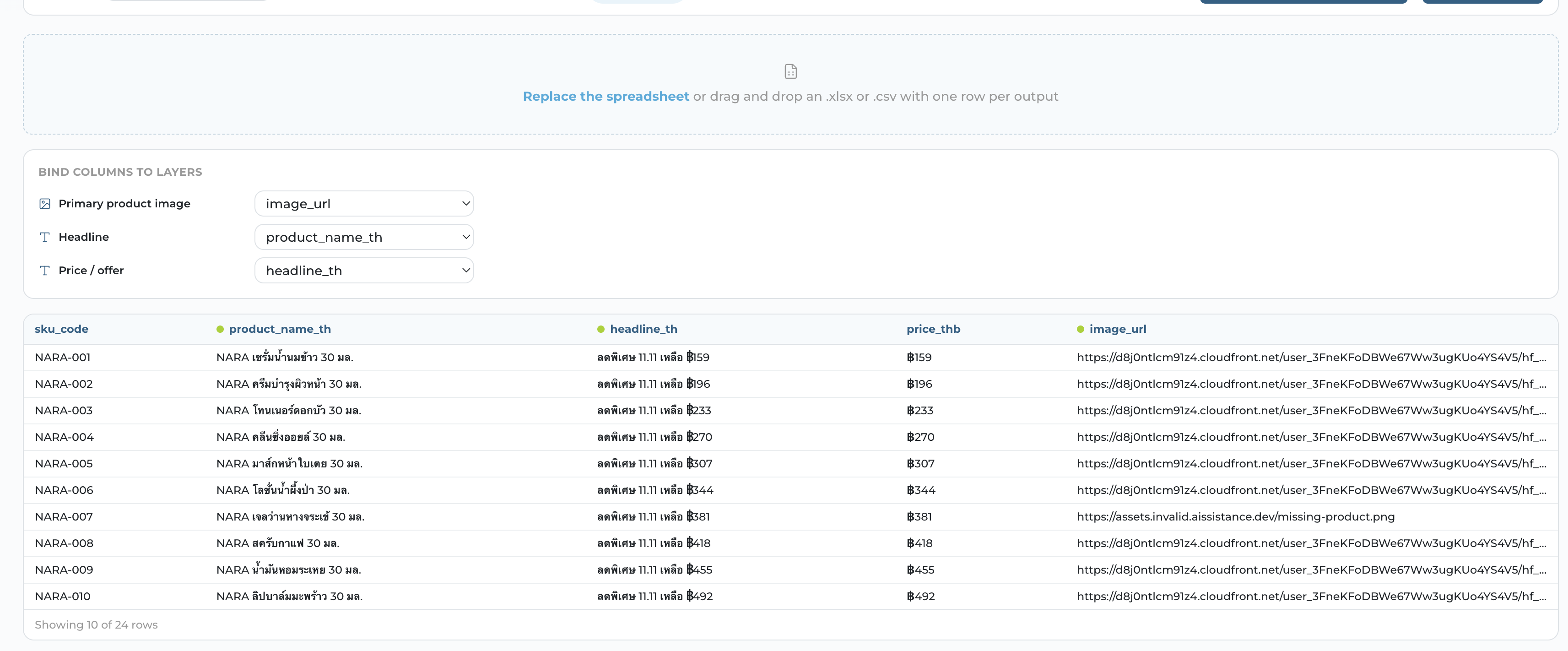Open the headline_th binding dropdown
Screen dimensions: 1568x651
(364, 271)
